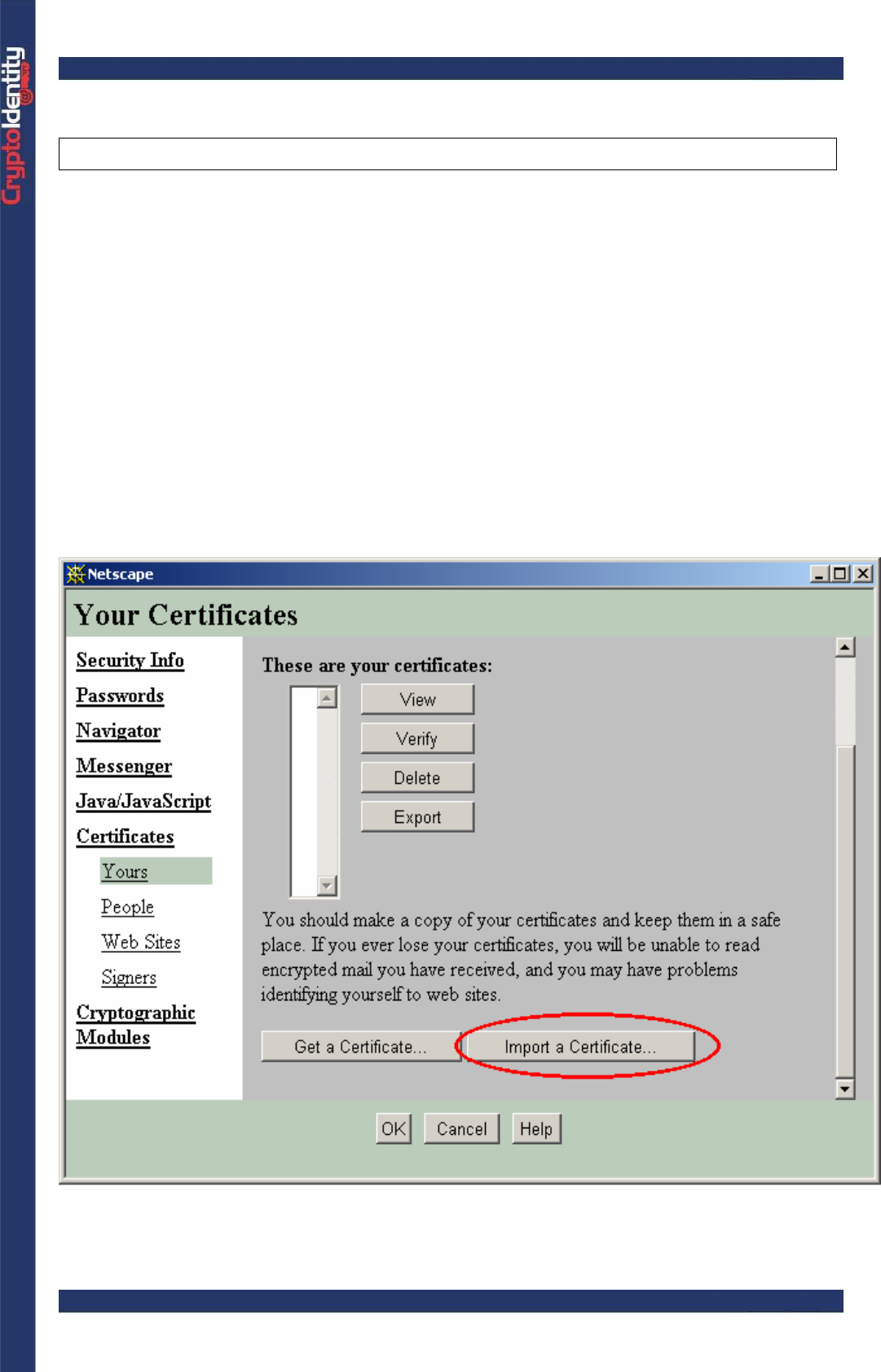
Task: Click certificate list scroll up arrow
Action: 328,698
